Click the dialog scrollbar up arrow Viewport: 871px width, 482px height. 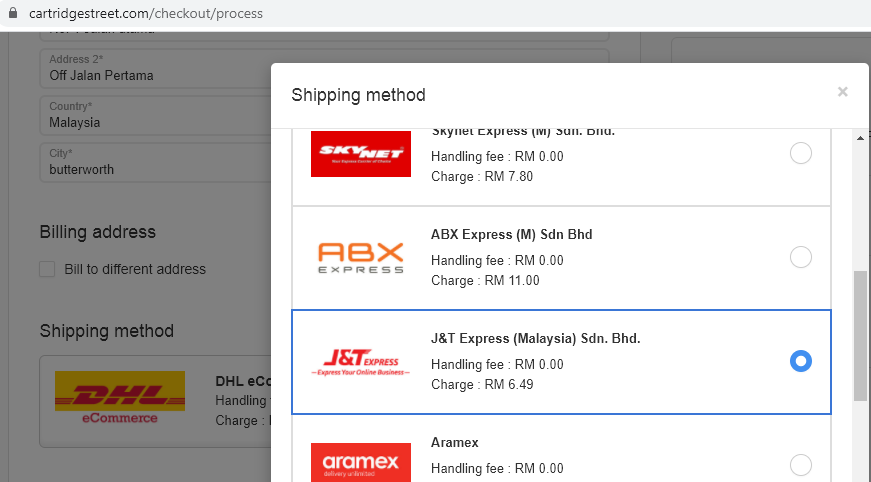click(860, 138)
